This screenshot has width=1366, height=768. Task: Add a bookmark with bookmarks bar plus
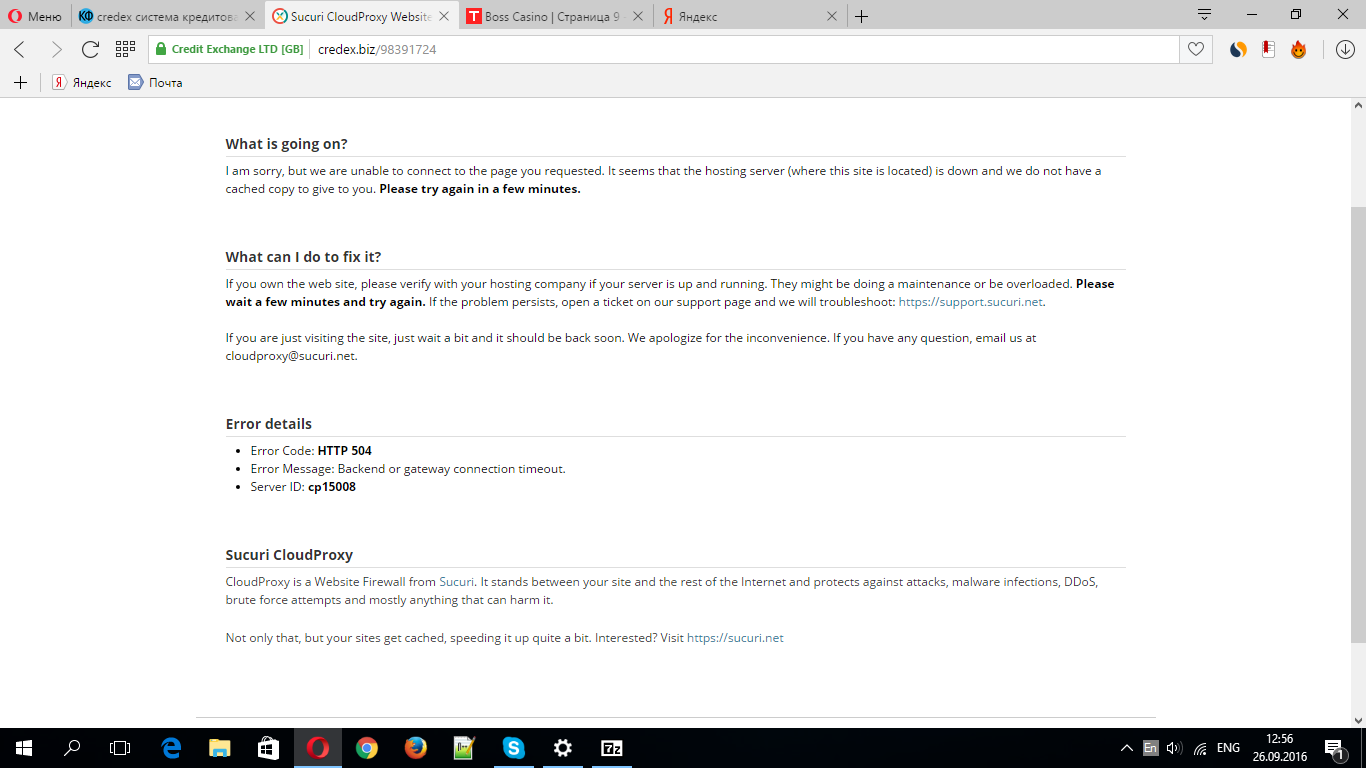20,82
